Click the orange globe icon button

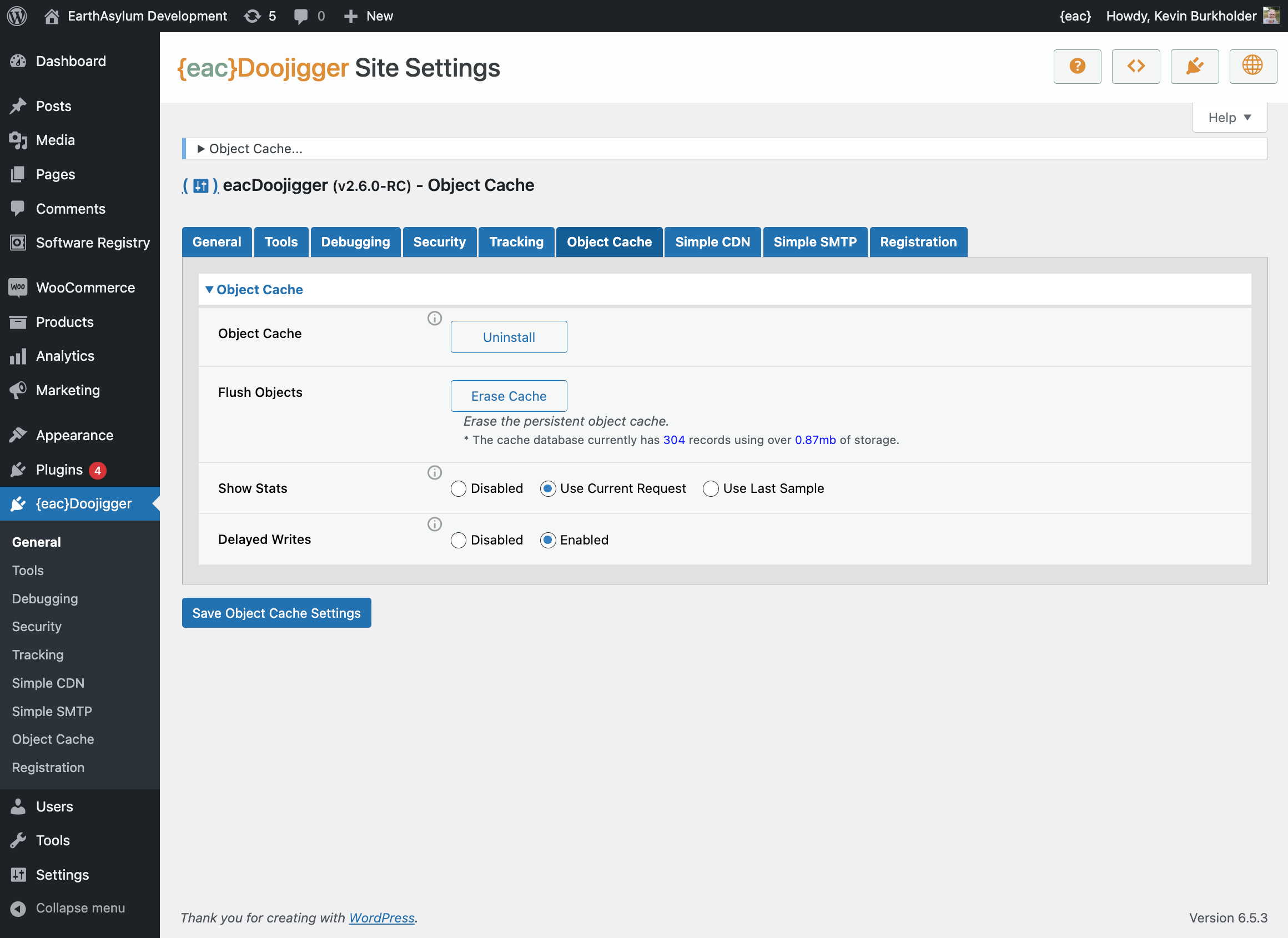click(1253, 67)
